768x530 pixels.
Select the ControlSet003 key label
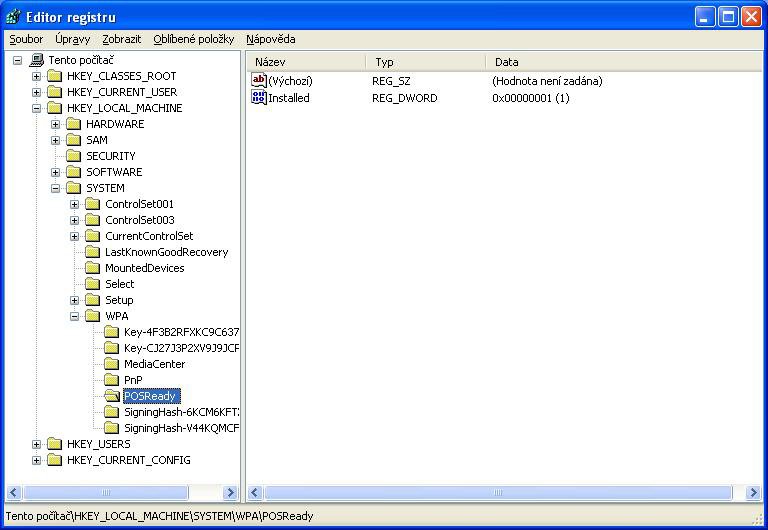[x=140, y=220]
